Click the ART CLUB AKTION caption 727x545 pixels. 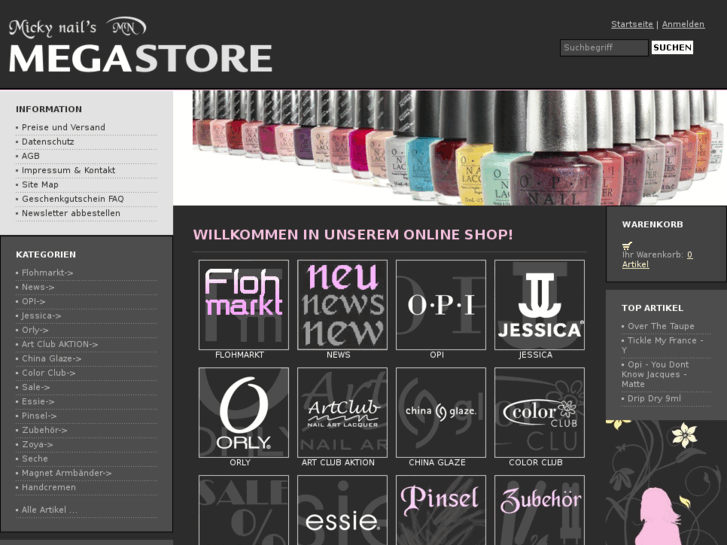[338, 462]
